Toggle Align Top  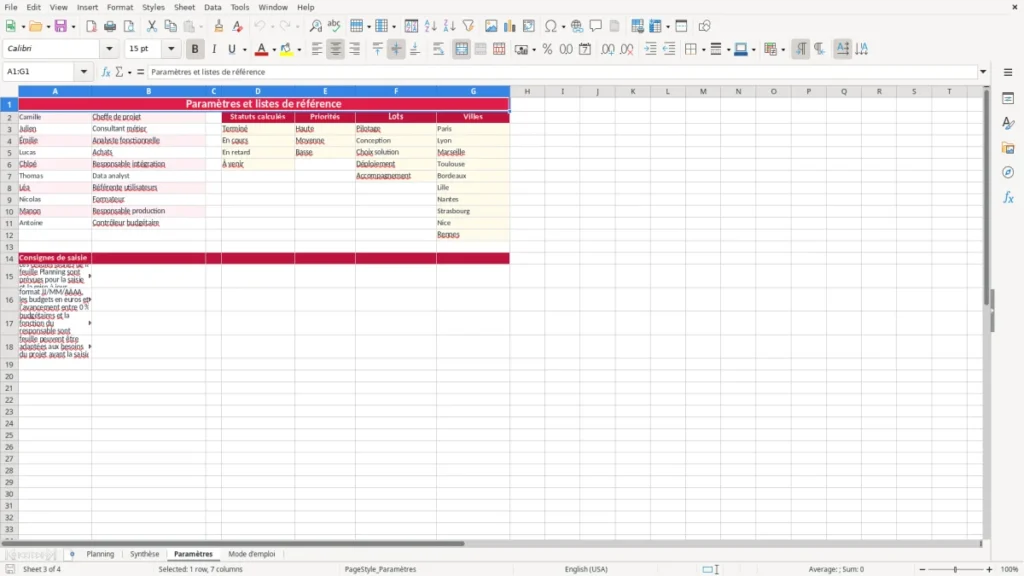(x=377, y=49)
